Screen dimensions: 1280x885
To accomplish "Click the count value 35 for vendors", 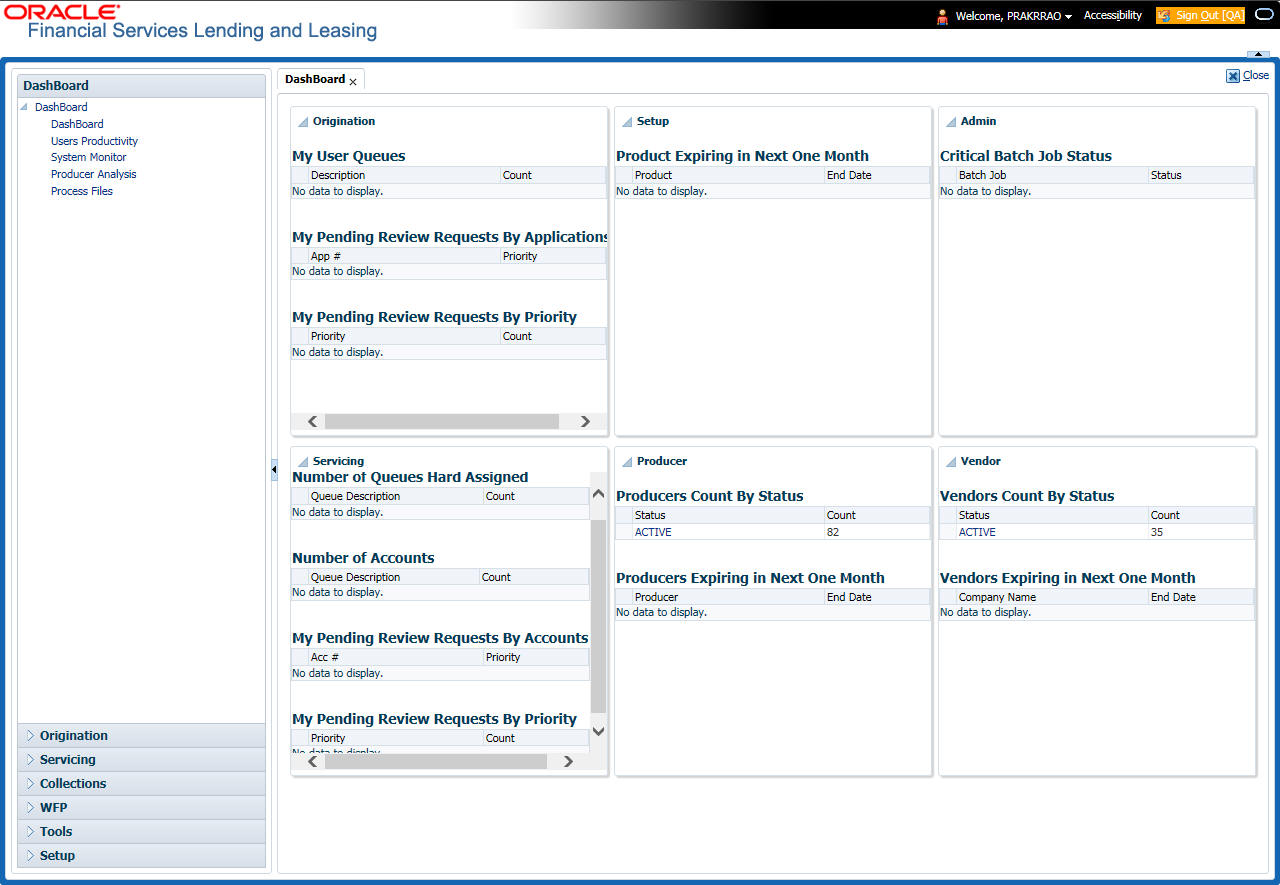I will click(x=1157, y=532).
